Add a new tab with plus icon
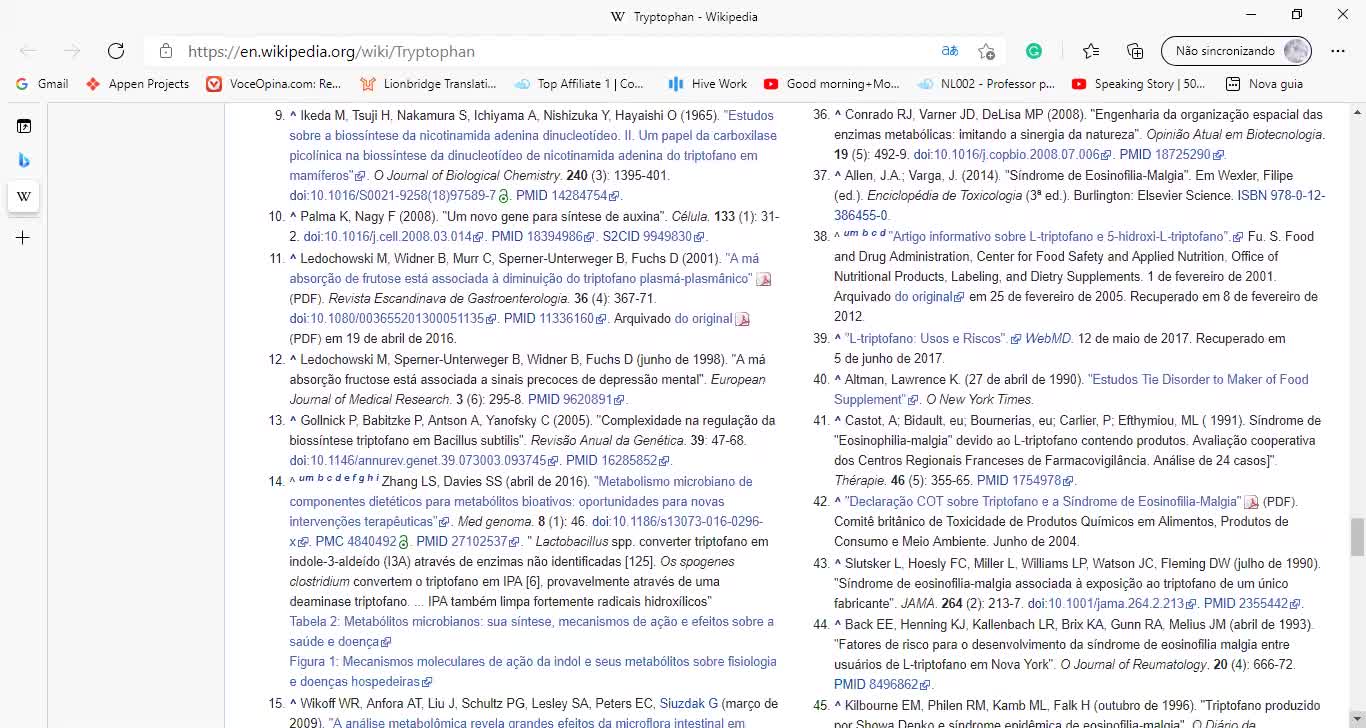Screen dimensions: 1366x728 (x=24, y=238)
